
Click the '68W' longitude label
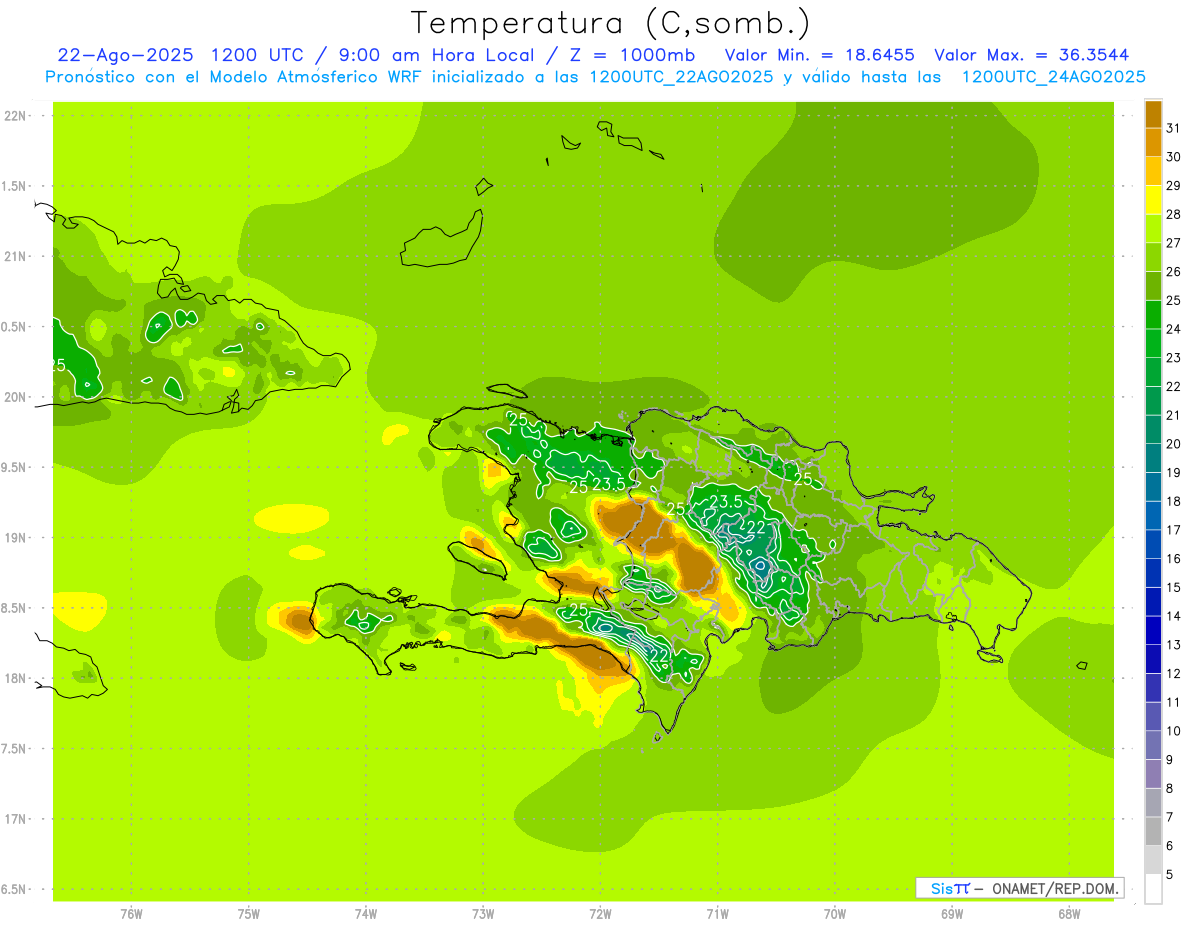point(1069,913)
